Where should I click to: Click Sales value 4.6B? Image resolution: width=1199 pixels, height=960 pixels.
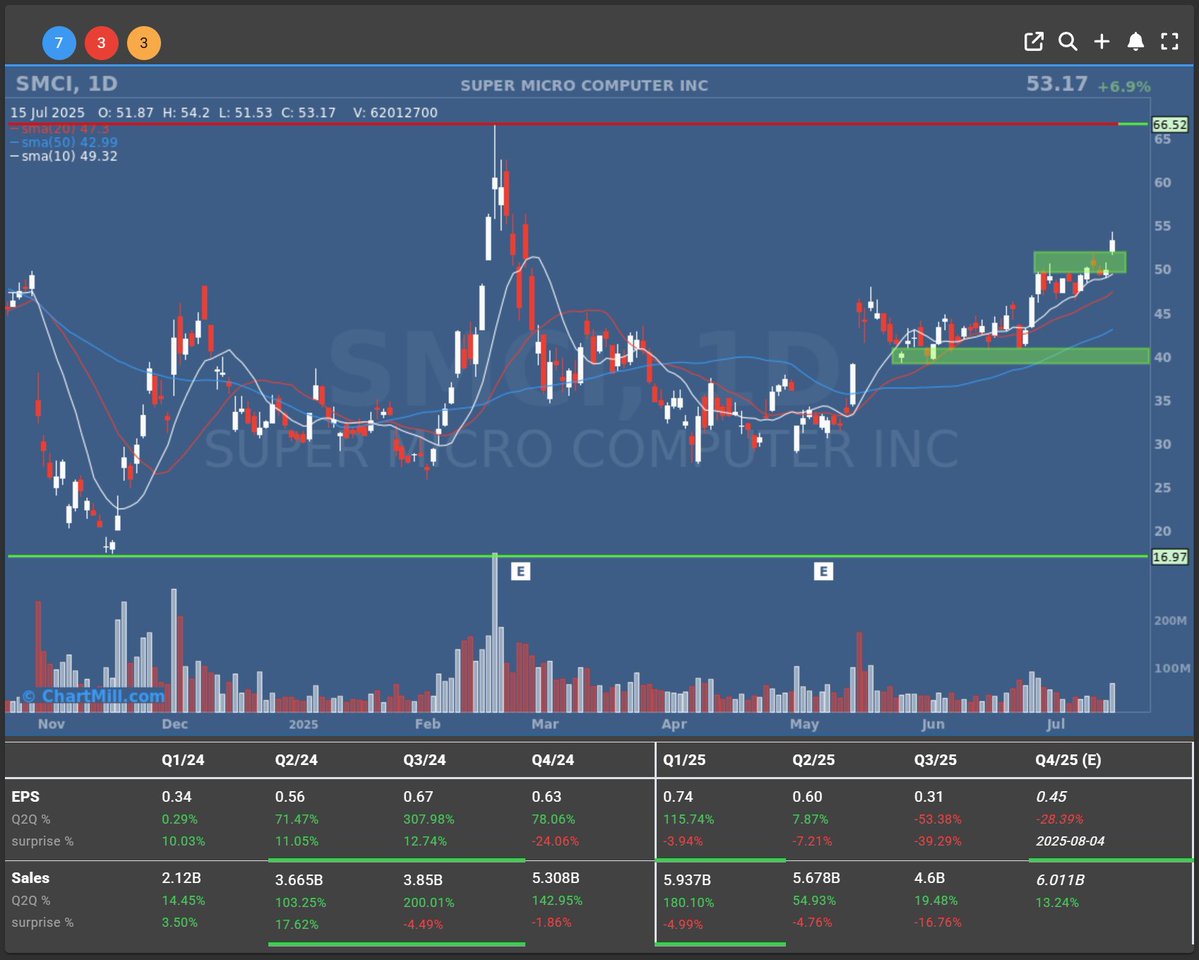(x=929, y=877)
